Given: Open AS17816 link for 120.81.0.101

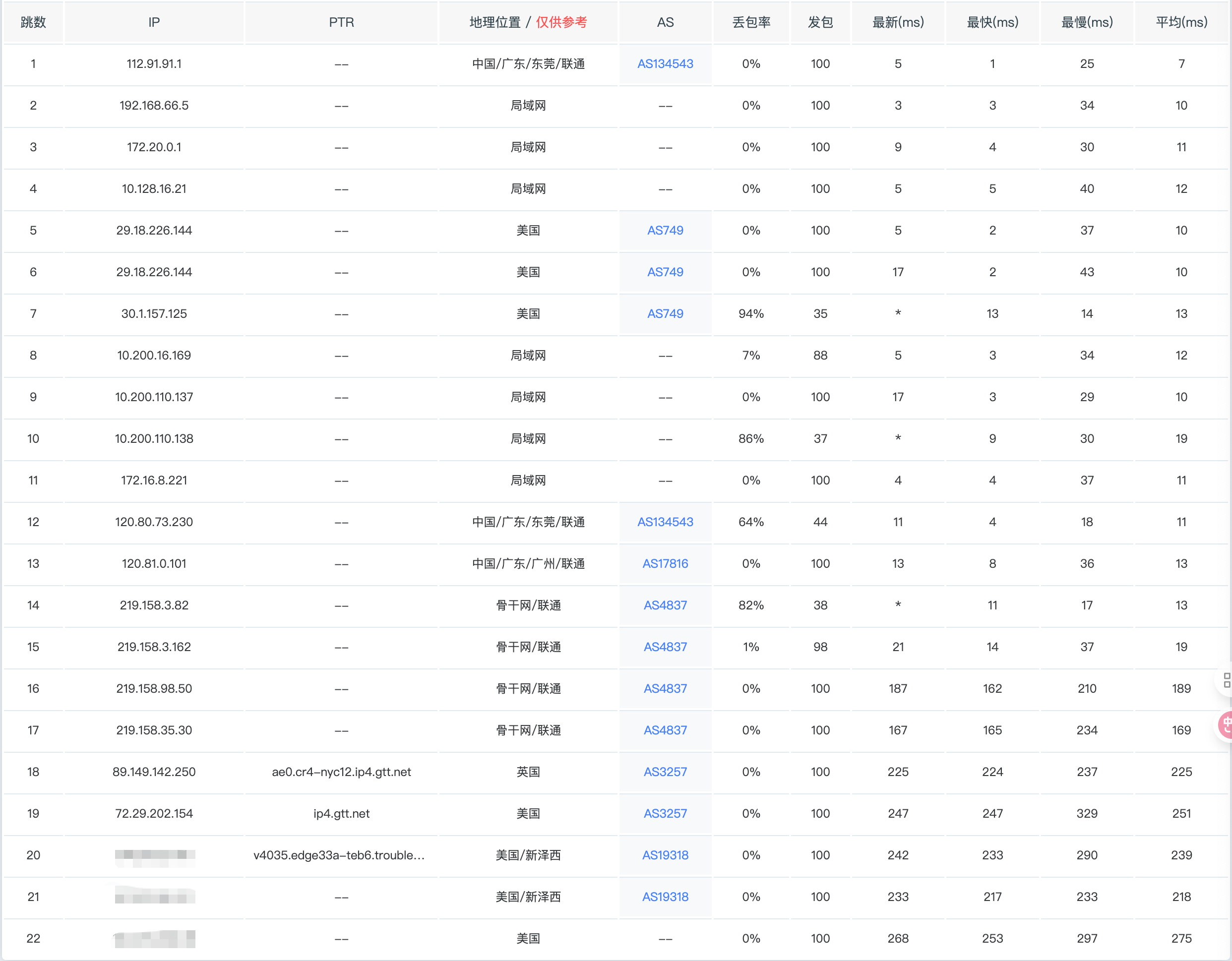Looking at the screenshot, I should click(665, 563).
